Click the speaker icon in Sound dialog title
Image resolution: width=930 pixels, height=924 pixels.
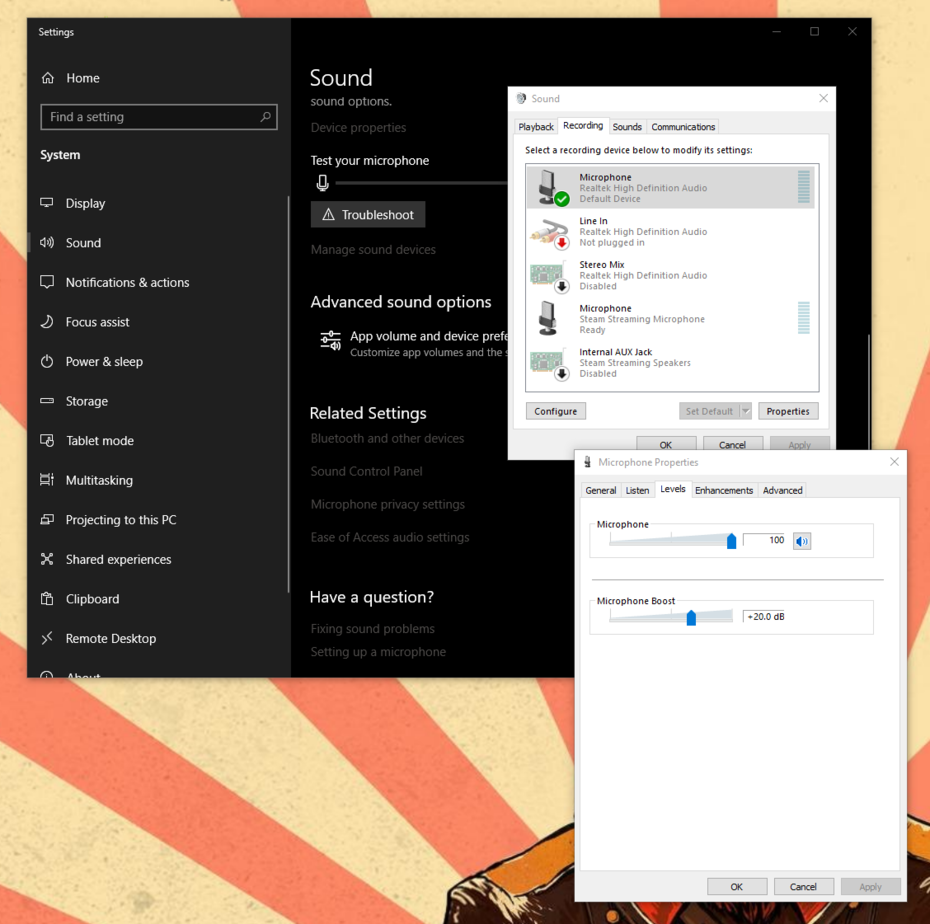click(x=521, y=98)
